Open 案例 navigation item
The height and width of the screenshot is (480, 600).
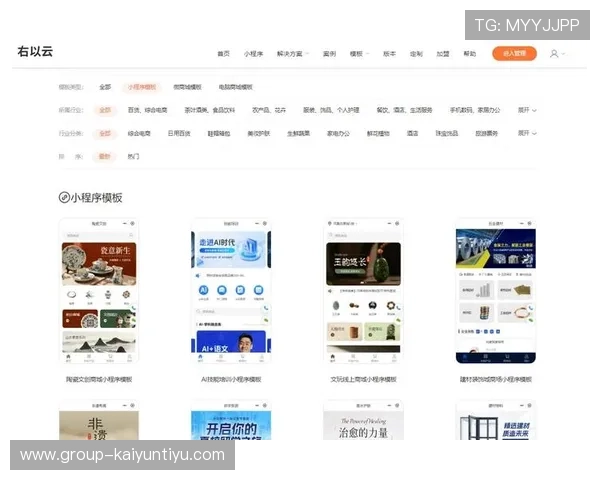(x=329, y=54)
